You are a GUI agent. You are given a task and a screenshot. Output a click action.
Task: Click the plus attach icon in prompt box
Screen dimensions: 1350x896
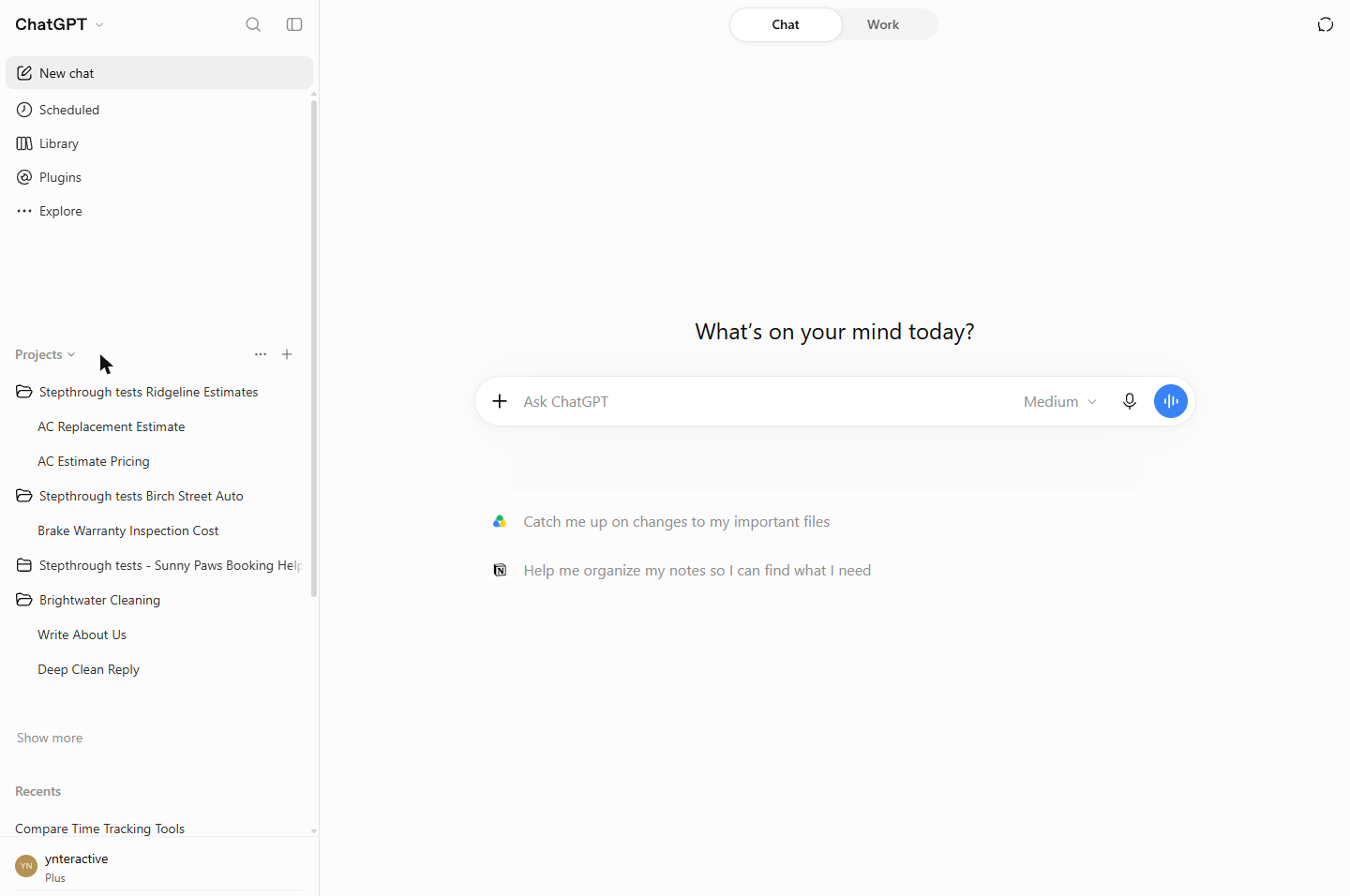click(x=500, y=401)
